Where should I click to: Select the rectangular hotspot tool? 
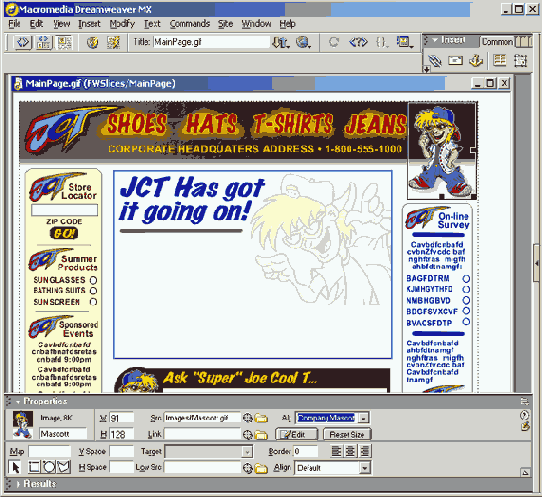[x=34, y=467]
